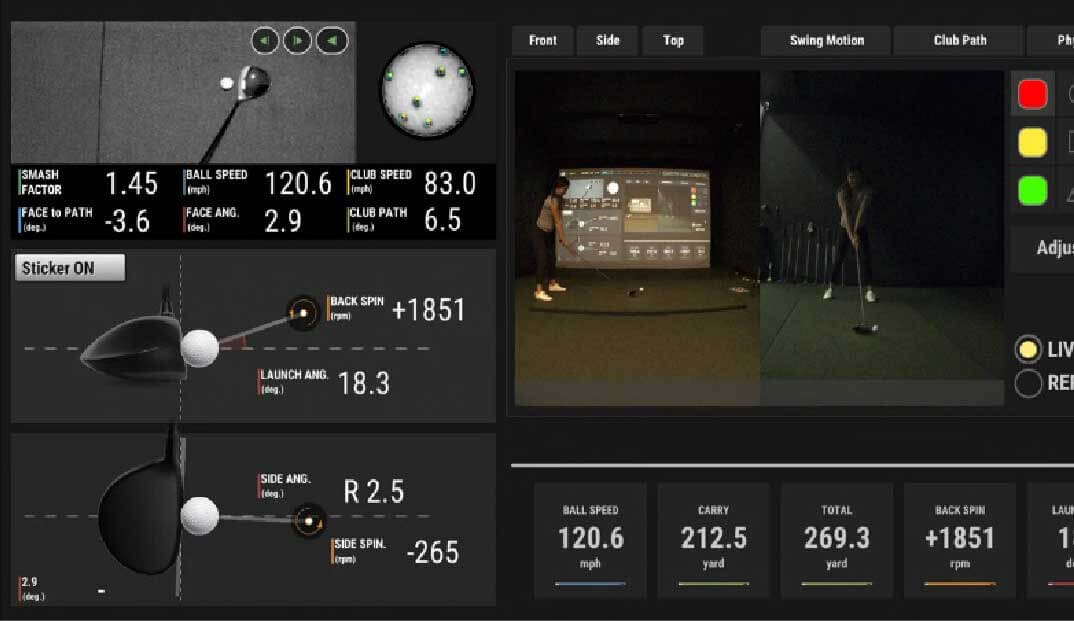Click the leftmost rewind arrow on impact video
The height and width of the screenshot is (621, 1074).
(x=264, y=41)
